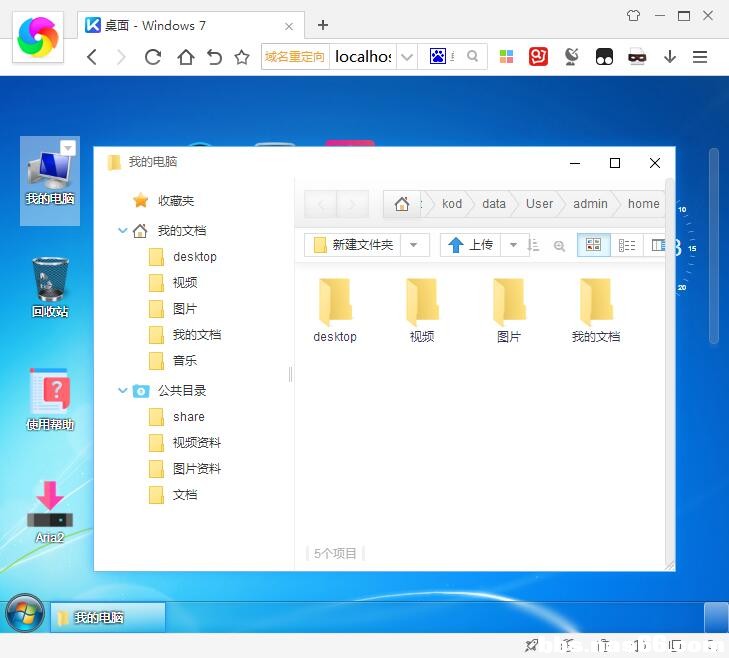This screenshot has height=658, width=729.
Task: Click the home icon in file path bar
Action: (402, 204)
